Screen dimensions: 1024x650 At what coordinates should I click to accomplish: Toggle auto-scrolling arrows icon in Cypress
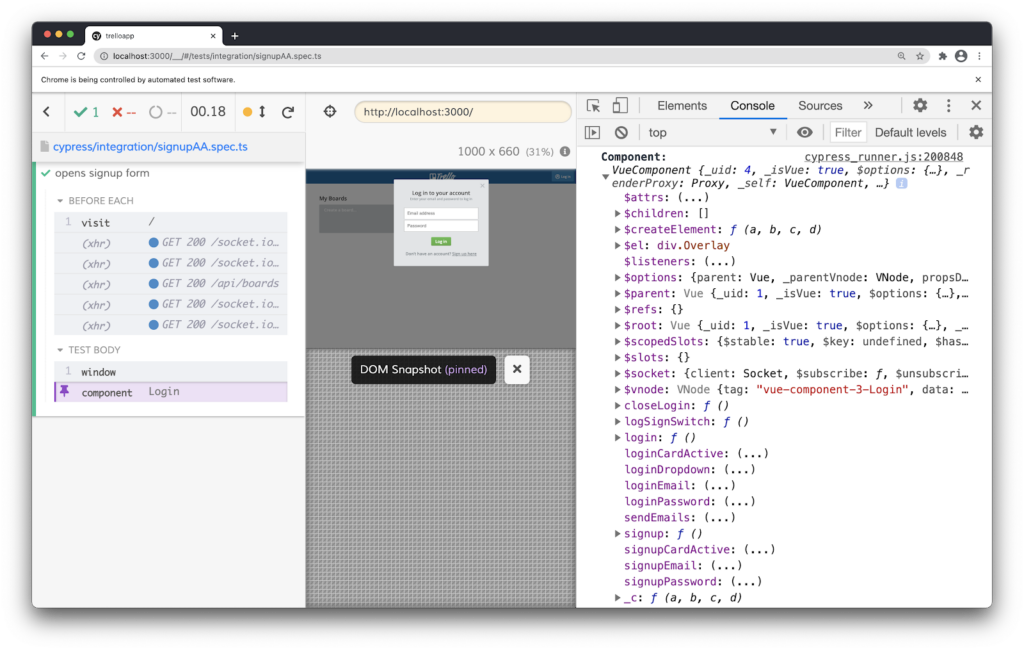click(262, 112)
